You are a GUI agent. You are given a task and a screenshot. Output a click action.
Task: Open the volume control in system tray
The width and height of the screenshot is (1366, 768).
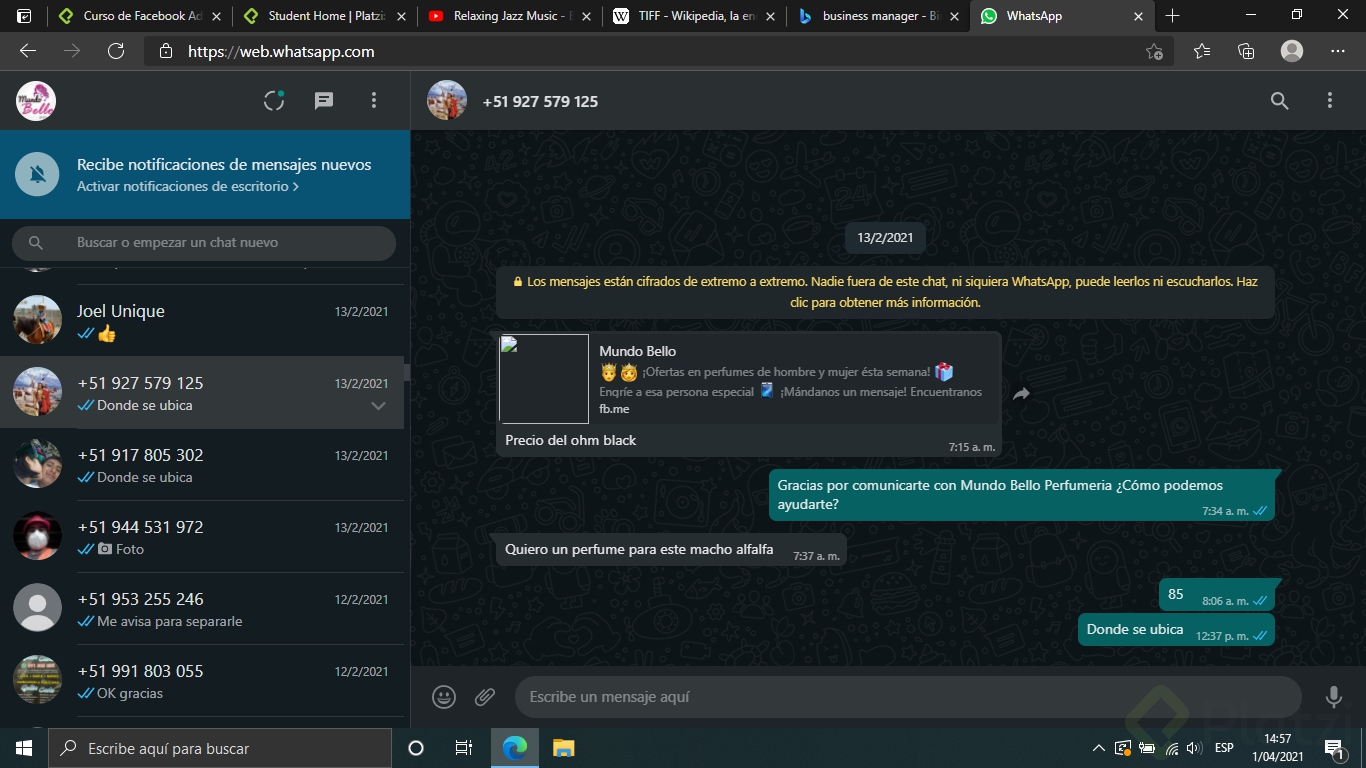point(1194,748)
